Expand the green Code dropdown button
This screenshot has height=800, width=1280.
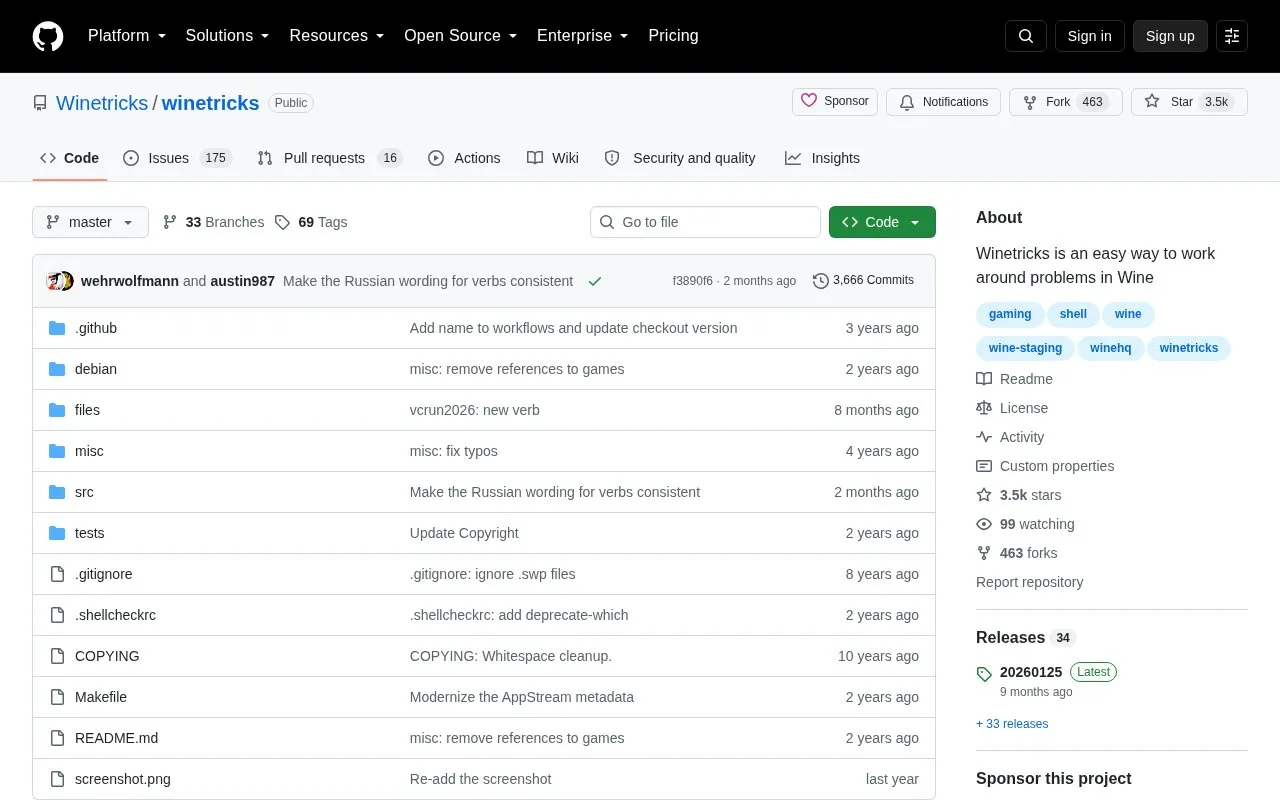pyautogui.click(x=882, y=222)
